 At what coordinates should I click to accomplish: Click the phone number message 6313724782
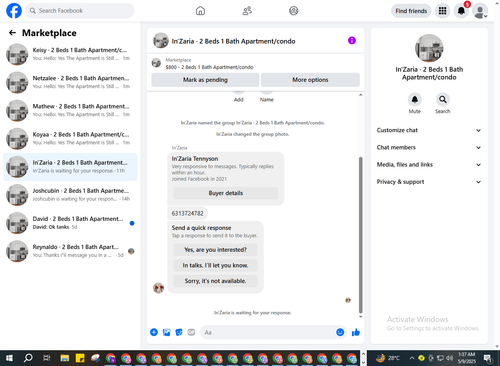[x=187, y=213]
